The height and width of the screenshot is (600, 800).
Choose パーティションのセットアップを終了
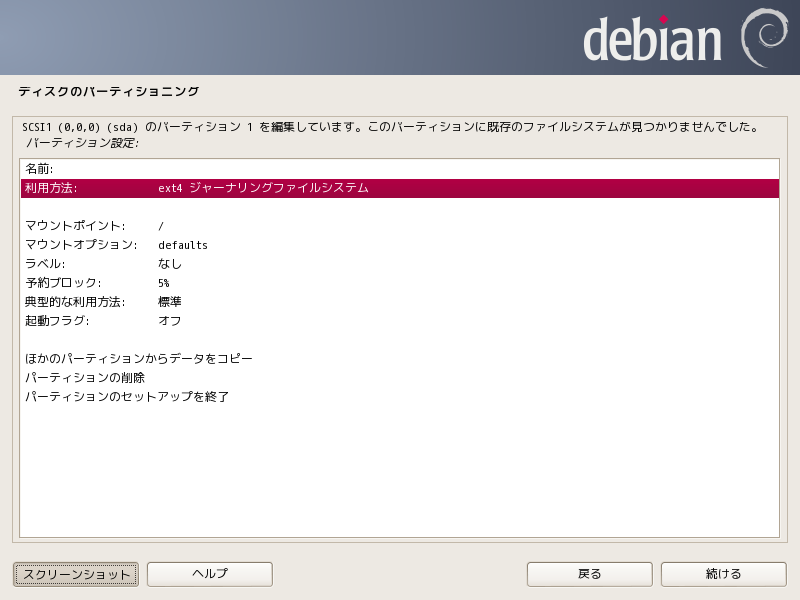pos(127,397)
